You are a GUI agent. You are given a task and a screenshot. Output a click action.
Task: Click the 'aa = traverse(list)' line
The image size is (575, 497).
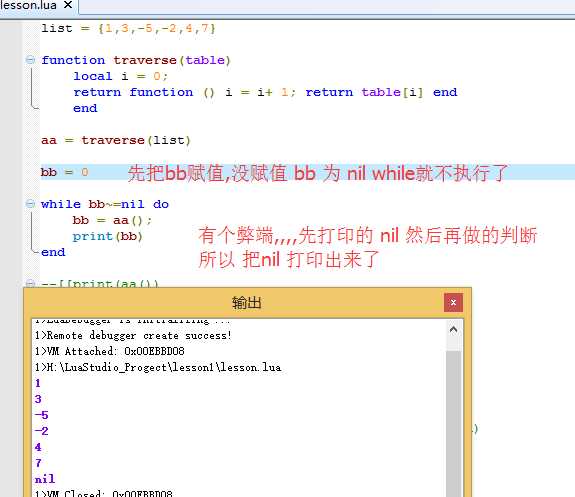click(116, 140)
